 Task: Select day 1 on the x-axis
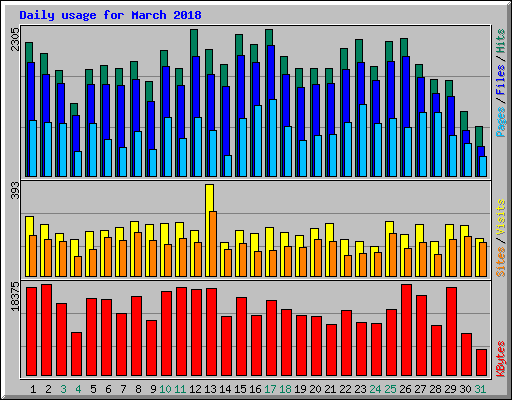pyautogui.click(x=33, y=389)
